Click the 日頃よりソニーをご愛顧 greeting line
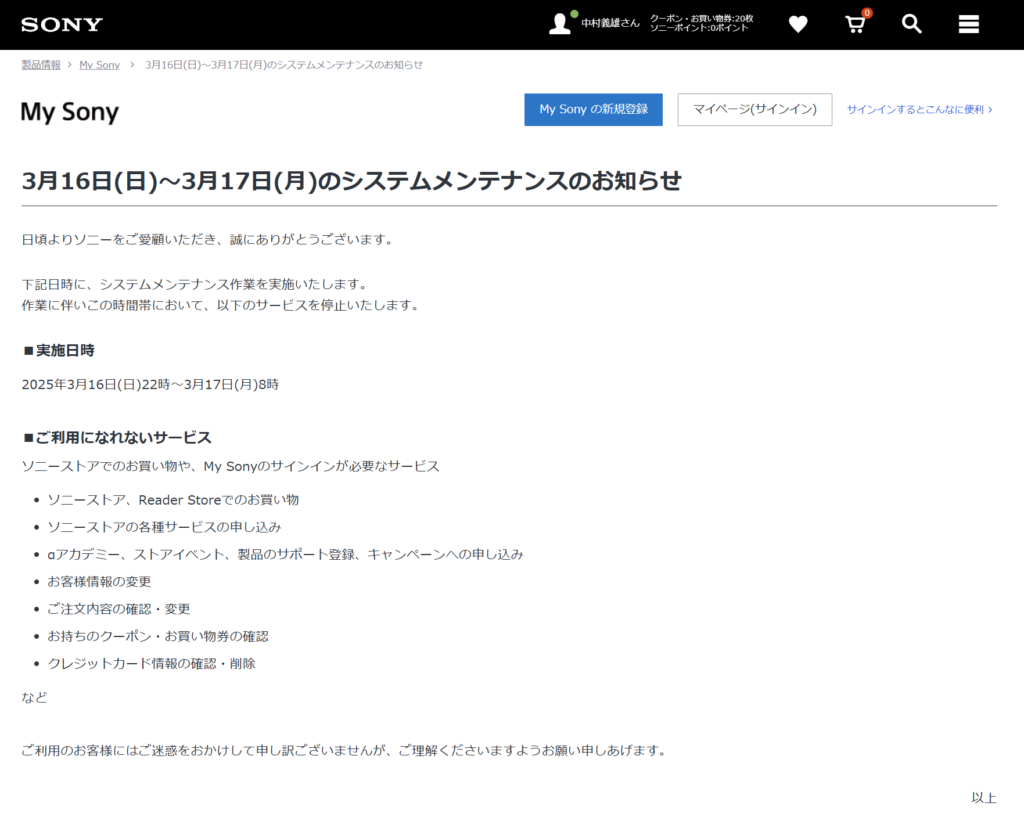 tap(209, 240)
